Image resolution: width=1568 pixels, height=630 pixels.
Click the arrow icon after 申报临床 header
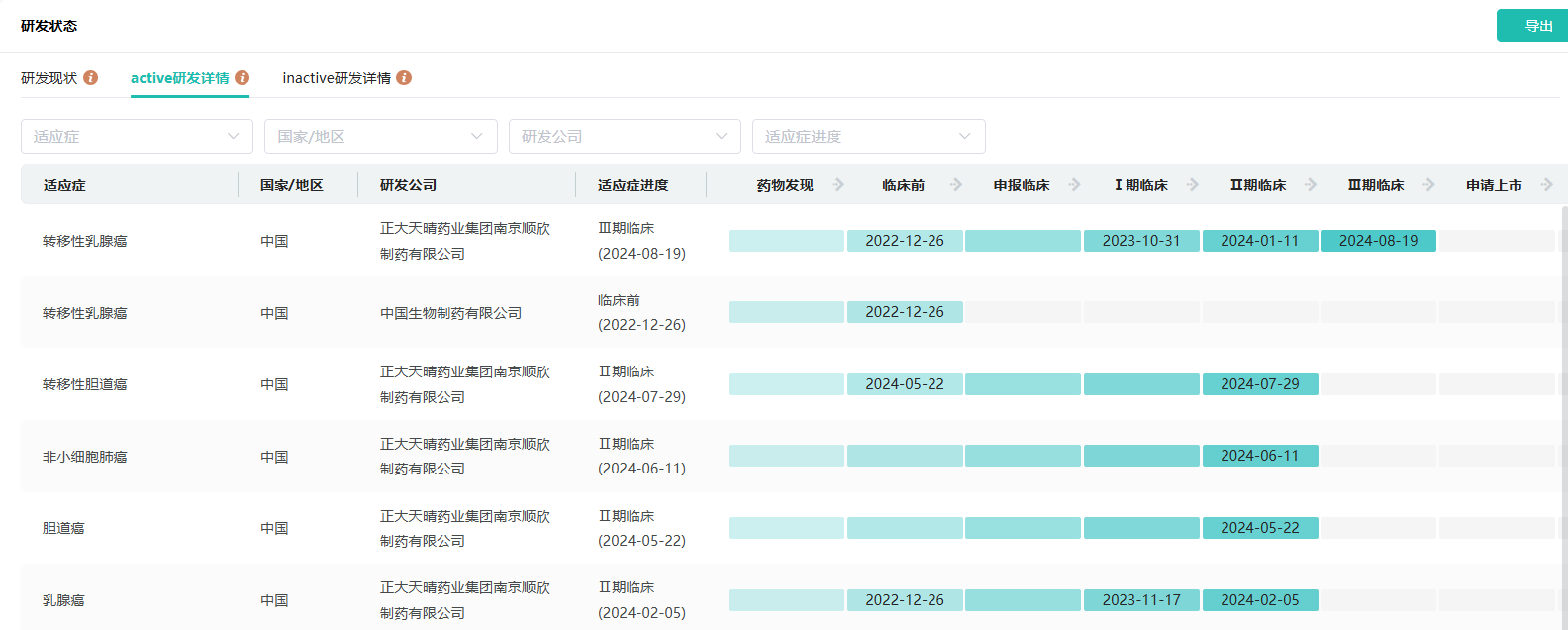(x=1075, y=185)
